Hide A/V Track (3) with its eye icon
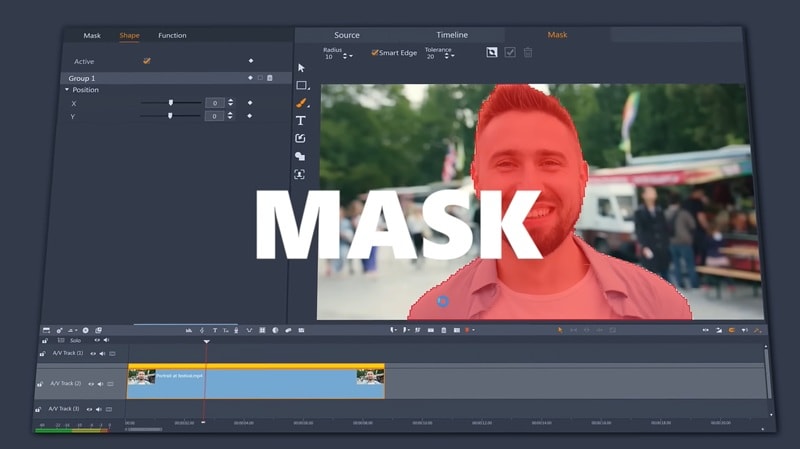This screenshot has width=800, height=449. pos(89,409)
